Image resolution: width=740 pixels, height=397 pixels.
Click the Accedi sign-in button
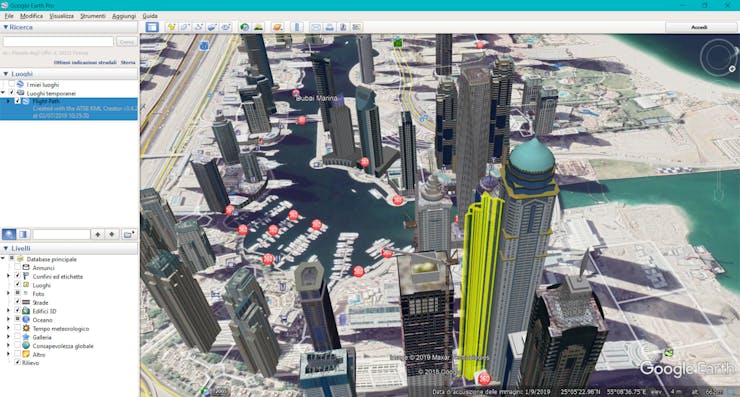point(699,27)
